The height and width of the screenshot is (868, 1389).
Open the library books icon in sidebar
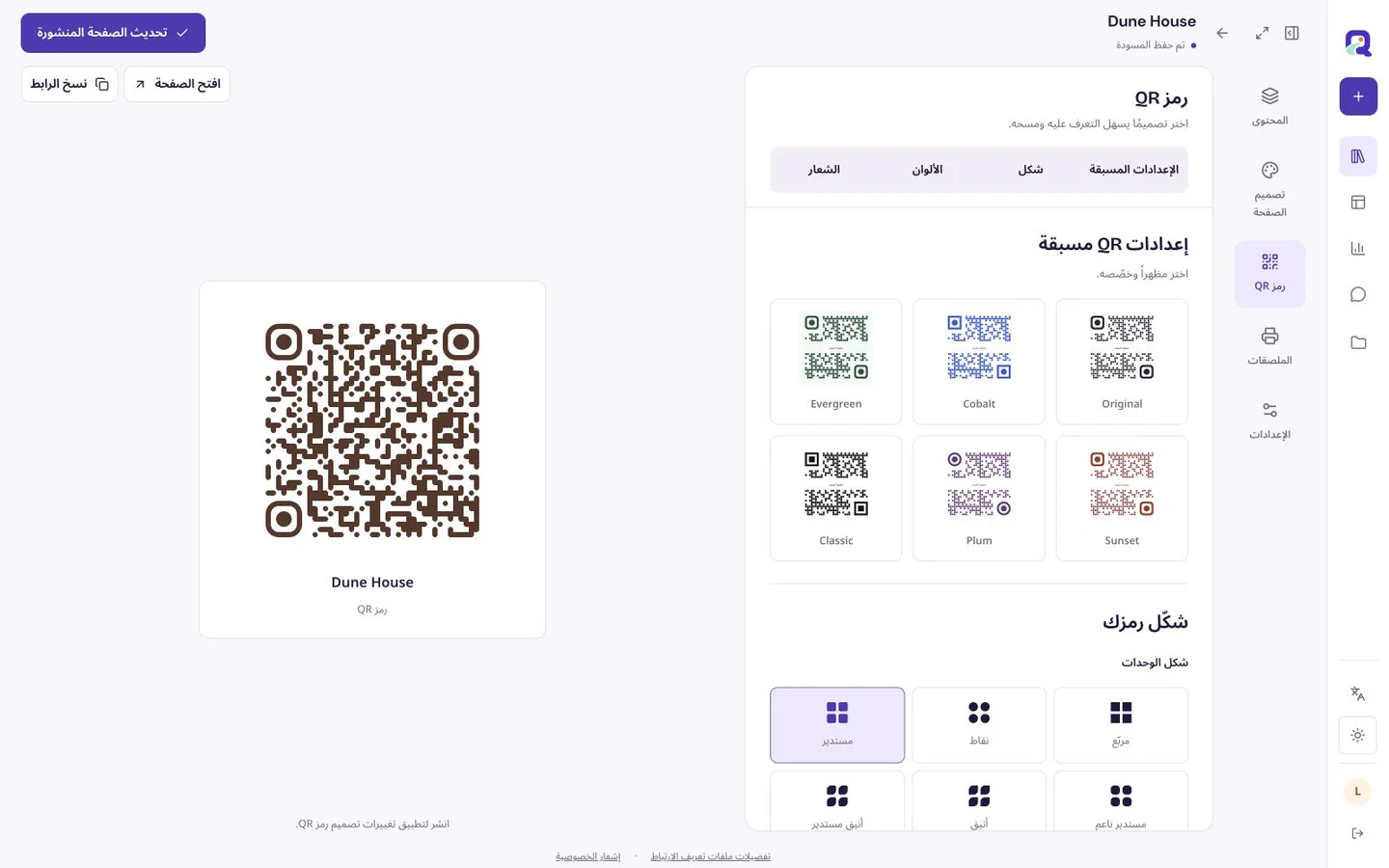coord(1358,156)
